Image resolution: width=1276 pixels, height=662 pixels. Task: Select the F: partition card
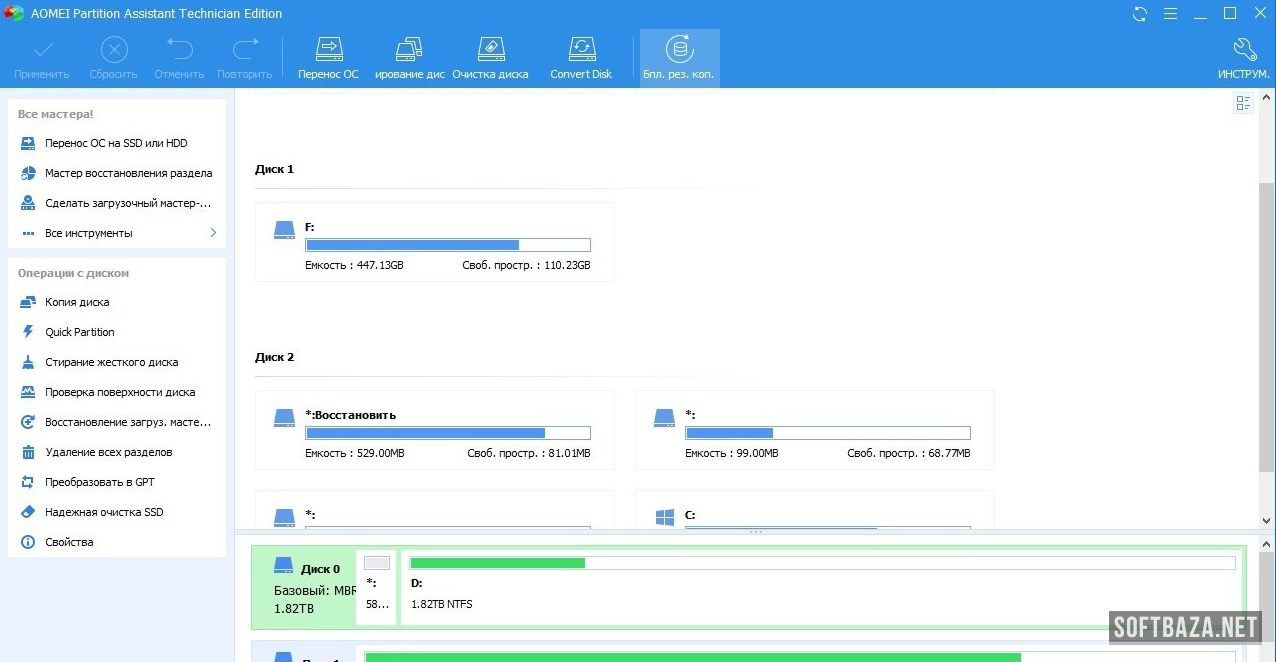pos(434,242)
